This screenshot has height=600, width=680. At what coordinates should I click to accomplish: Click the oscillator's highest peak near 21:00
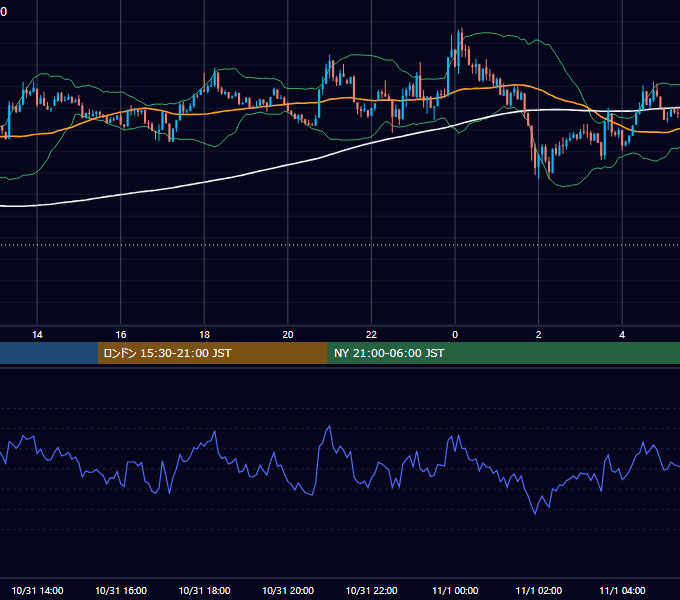tap(330, 427)
